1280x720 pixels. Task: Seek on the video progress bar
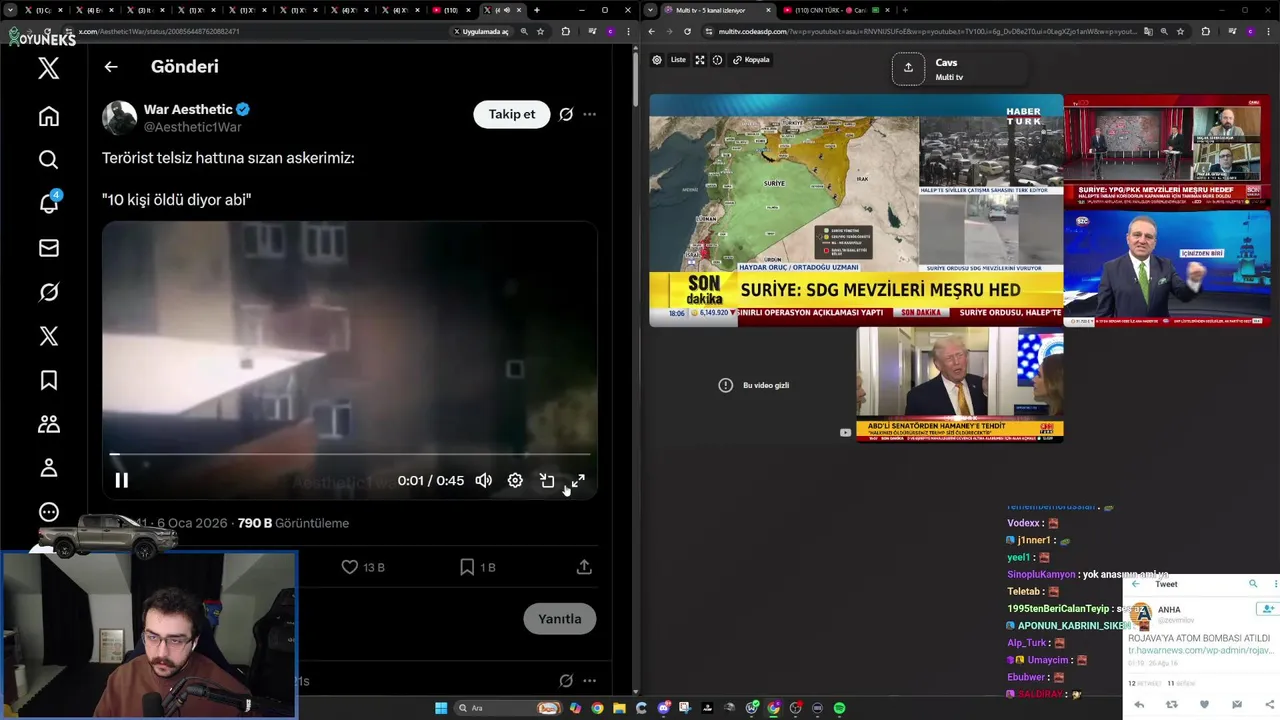pos(349,454)
